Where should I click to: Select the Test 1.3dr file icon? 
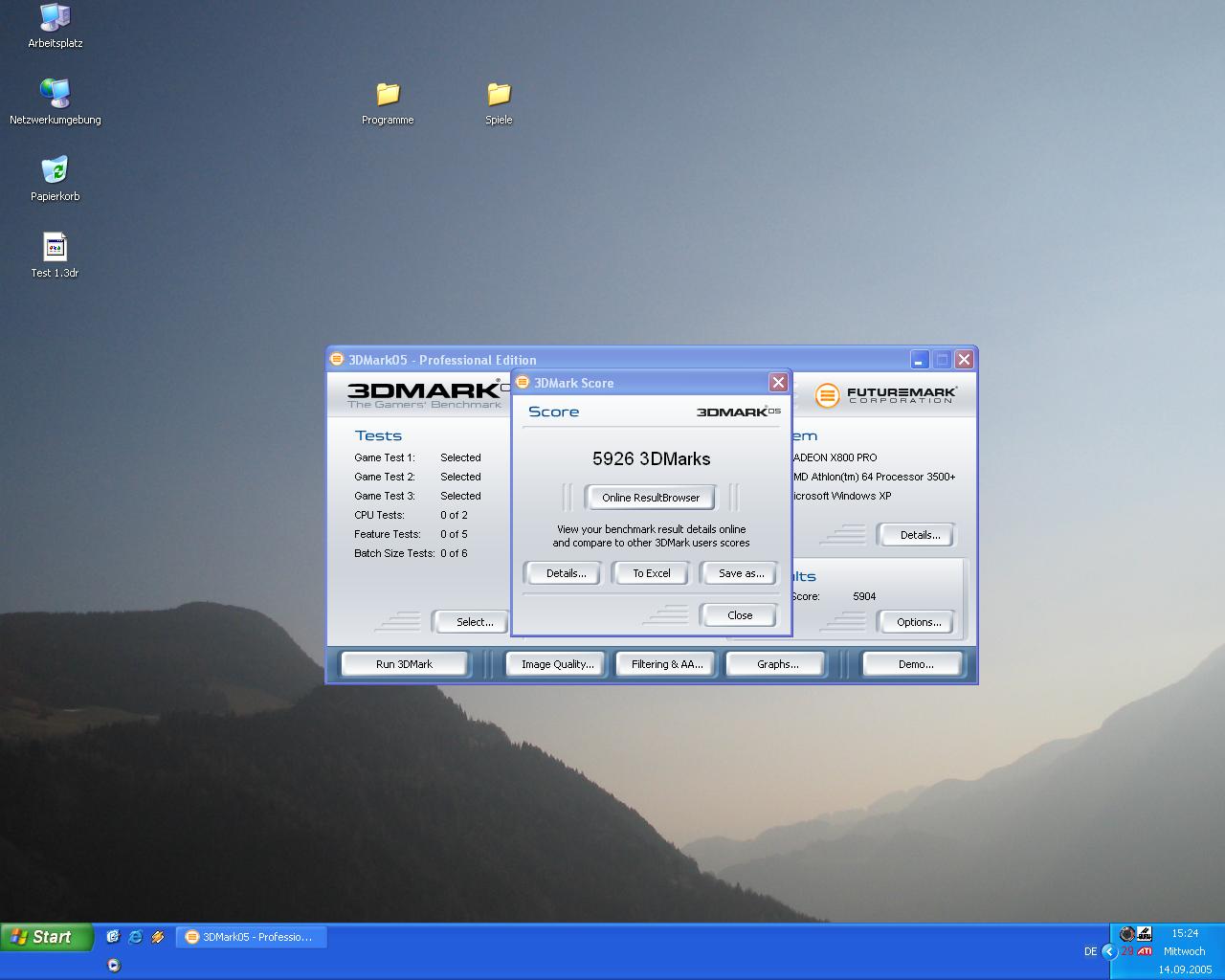point(55,255)
